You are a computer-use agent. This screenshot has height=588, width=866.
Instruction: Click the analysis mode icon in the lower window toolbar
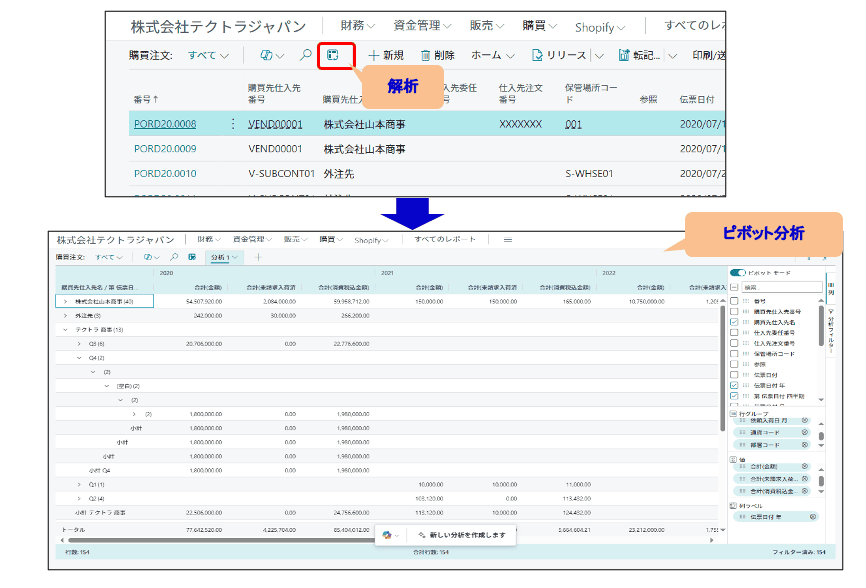tap(192, 257)
